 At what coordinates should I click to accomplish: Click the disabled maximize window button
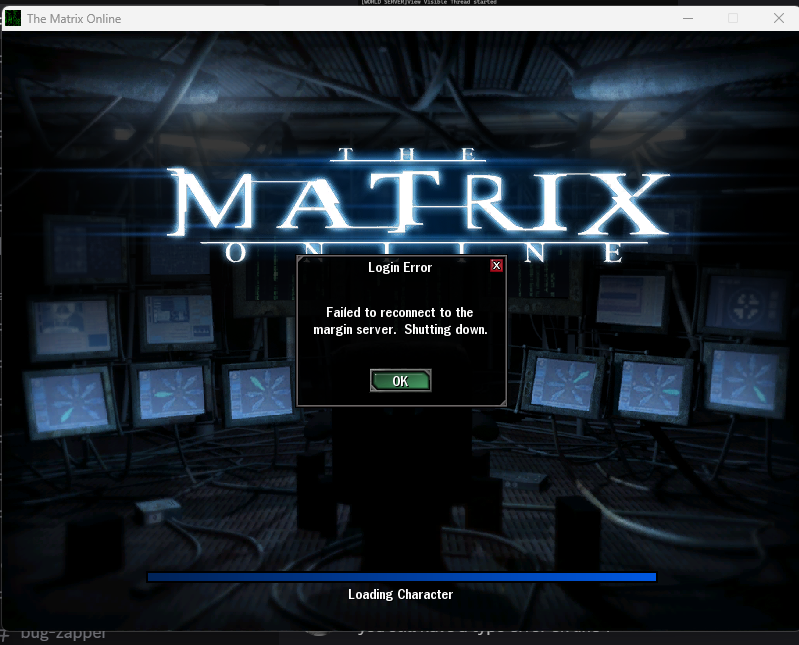pyautogui.click(x=732, y=18)
